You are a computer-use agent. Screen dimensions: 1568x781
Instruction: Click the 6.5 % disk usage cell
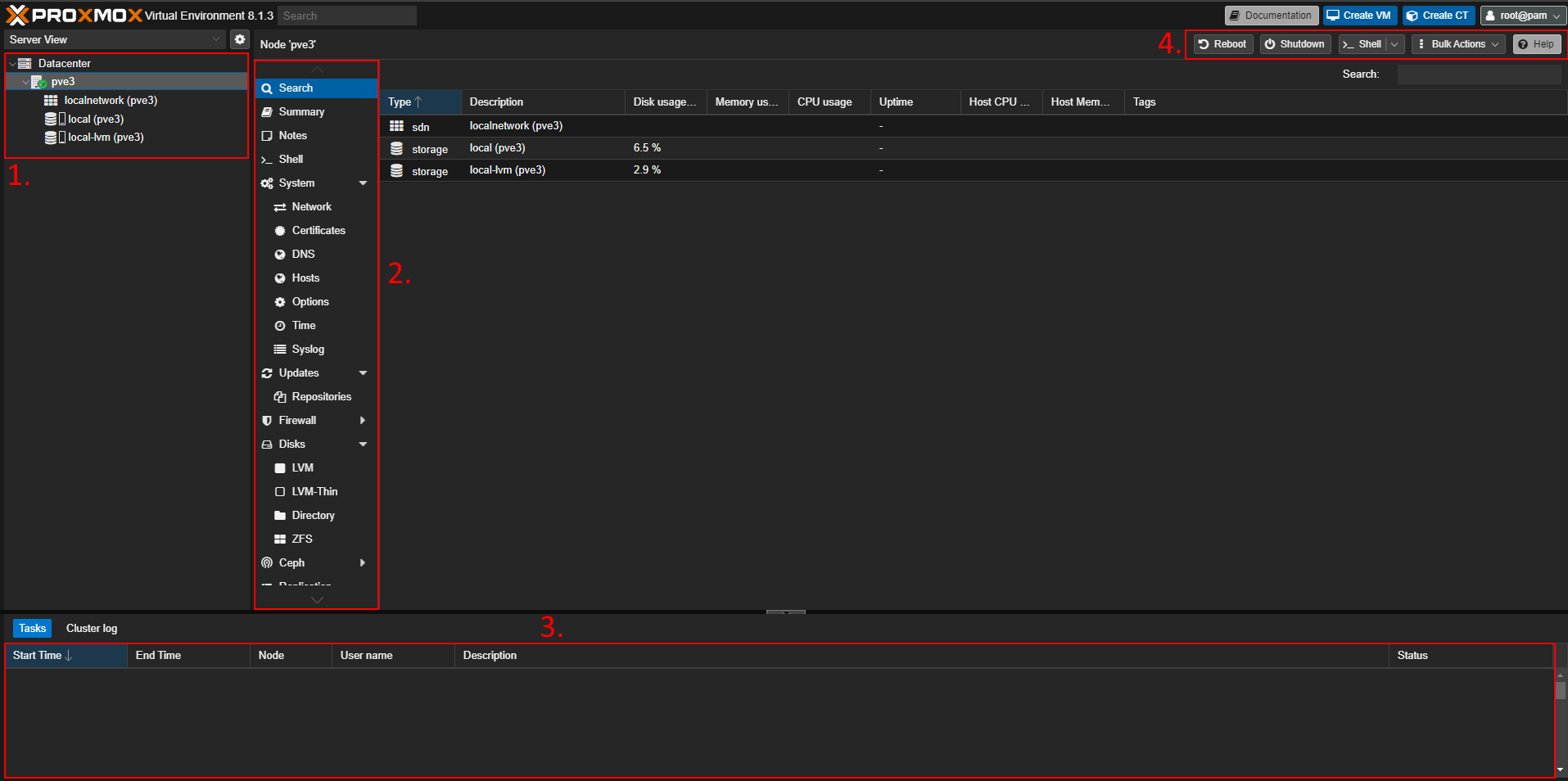(666, 148)
